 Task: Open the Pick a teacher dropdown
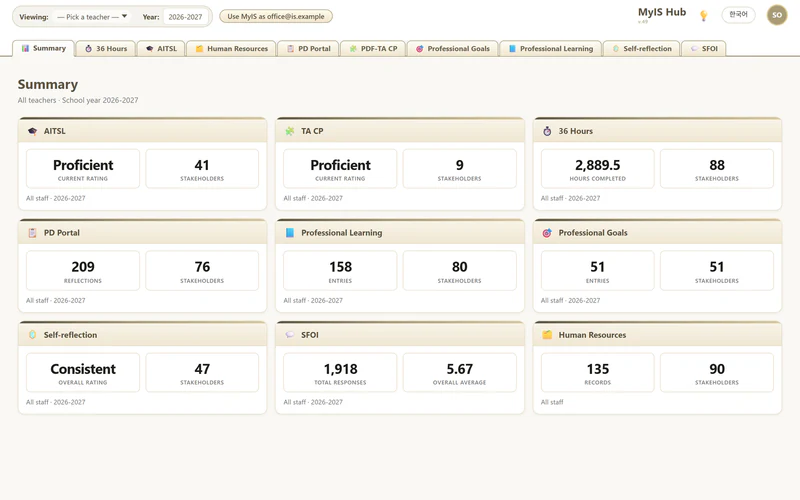click(92, 17)
